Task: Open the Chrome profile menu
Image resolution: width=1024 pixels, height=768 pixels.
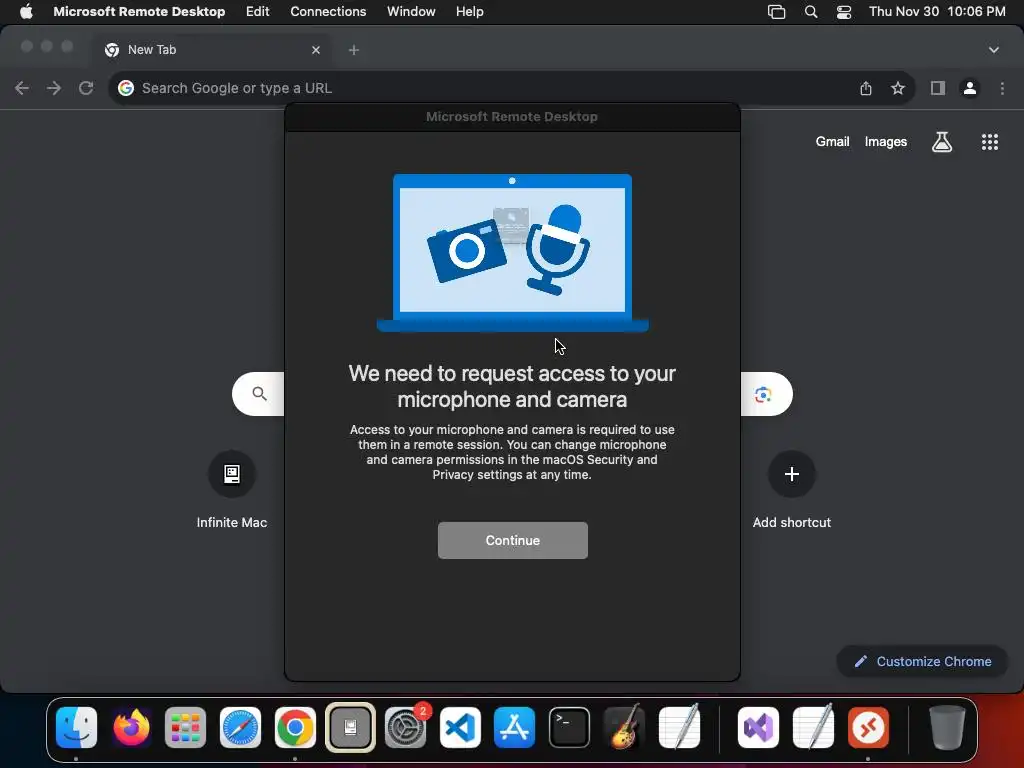Action: click(970, 88)
